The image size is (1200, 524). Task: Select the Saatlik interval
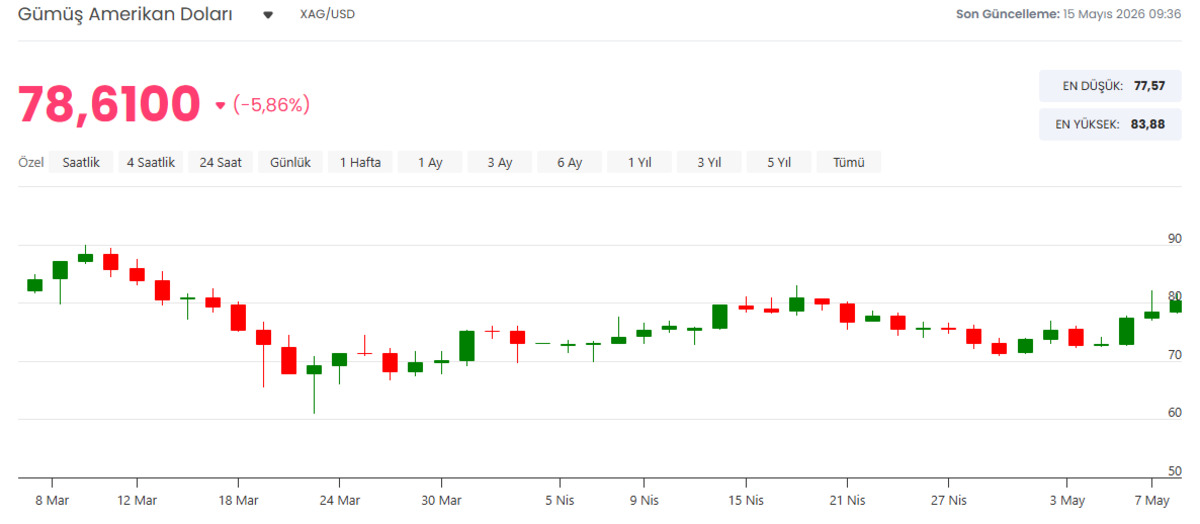[x=81, y=162]
